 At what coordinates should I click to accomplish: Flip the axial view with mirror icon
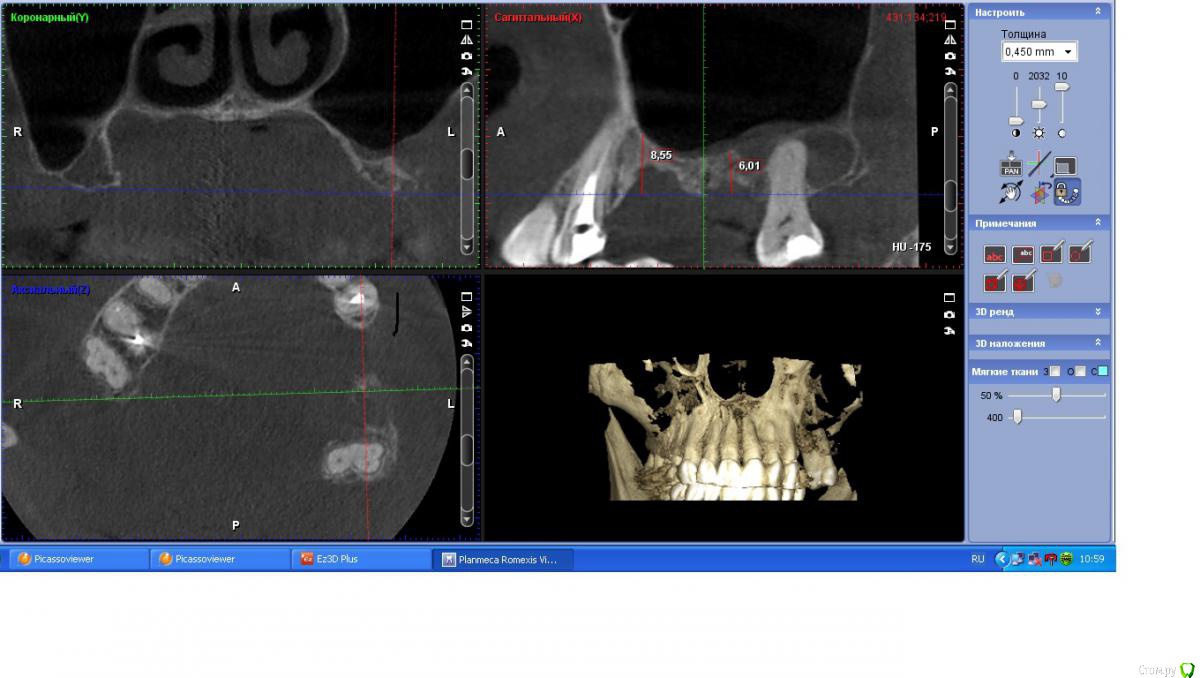tap(466, 312)
